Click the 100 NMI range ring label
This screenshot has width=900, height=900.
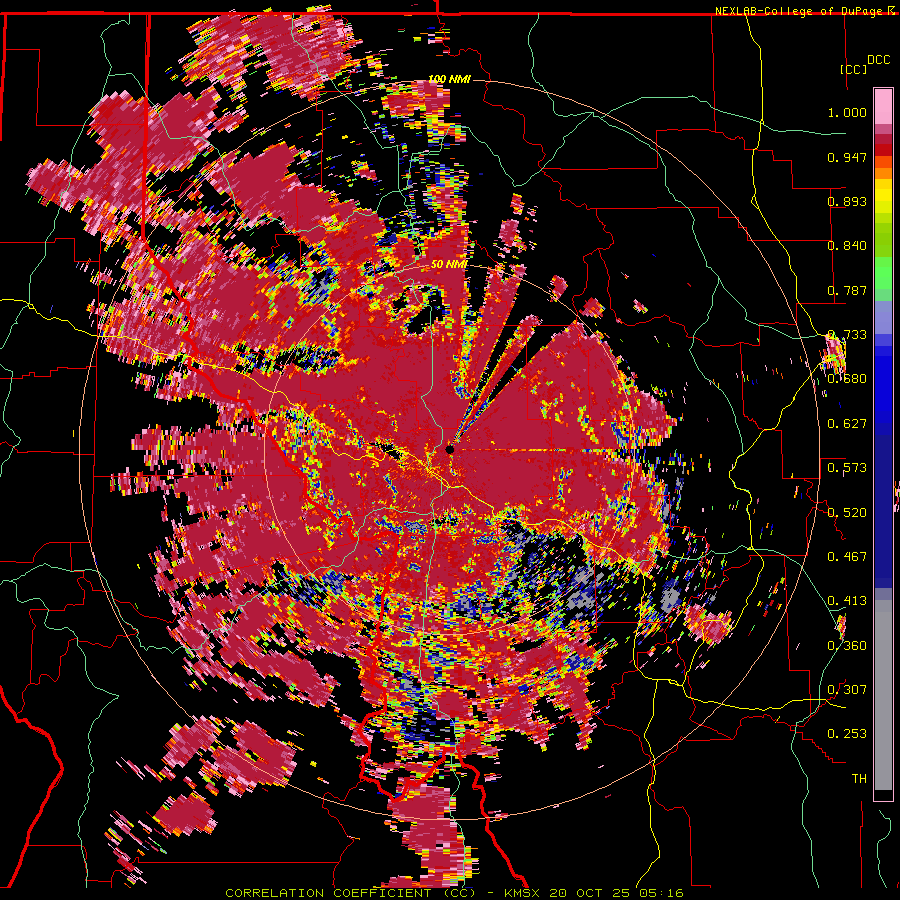pos(449,79)
